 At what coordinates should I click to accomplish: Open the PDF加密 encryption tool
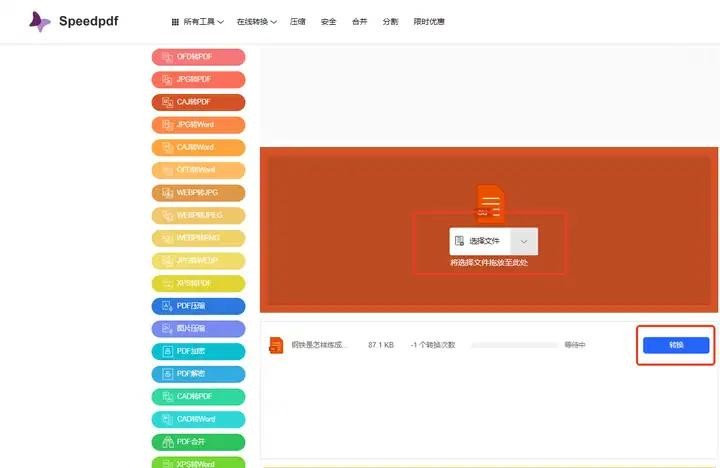(198, 351)
